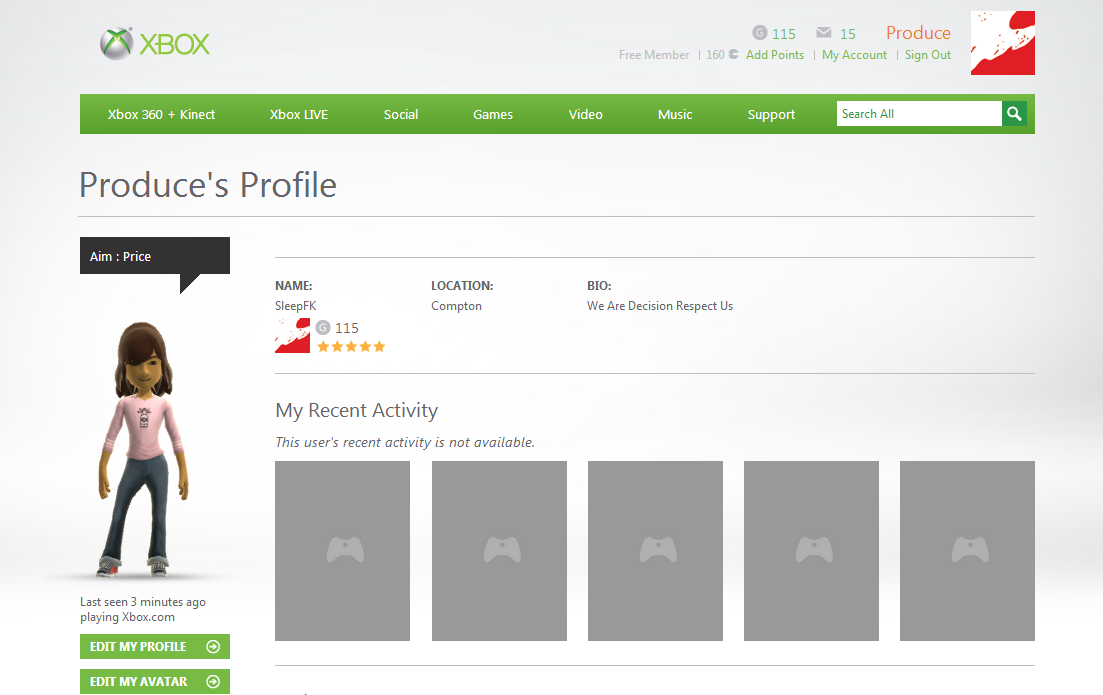The width and height of the screenshot is (1103, 695).
Task: Click the Microsoft Points coin icon
Action: coord(734,54)
